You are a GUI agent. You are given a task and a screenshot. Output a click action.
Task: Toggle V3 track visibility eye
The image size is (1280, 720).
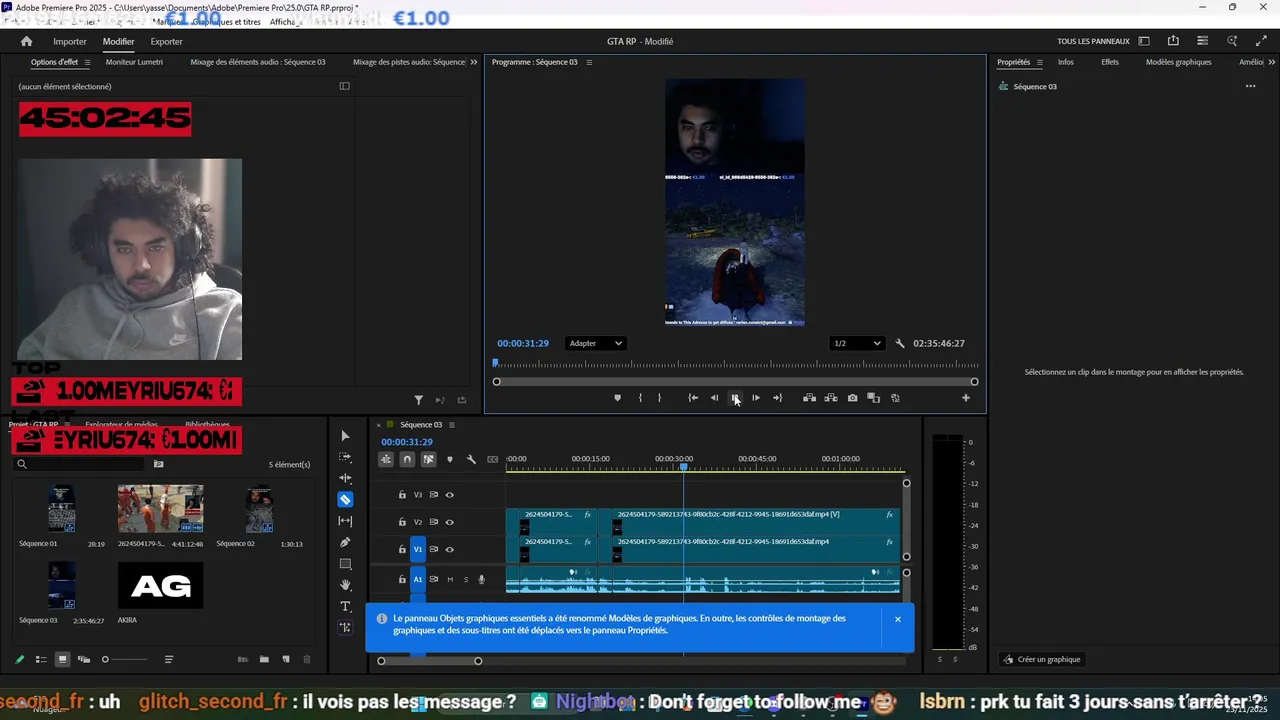tap(449, 495)
